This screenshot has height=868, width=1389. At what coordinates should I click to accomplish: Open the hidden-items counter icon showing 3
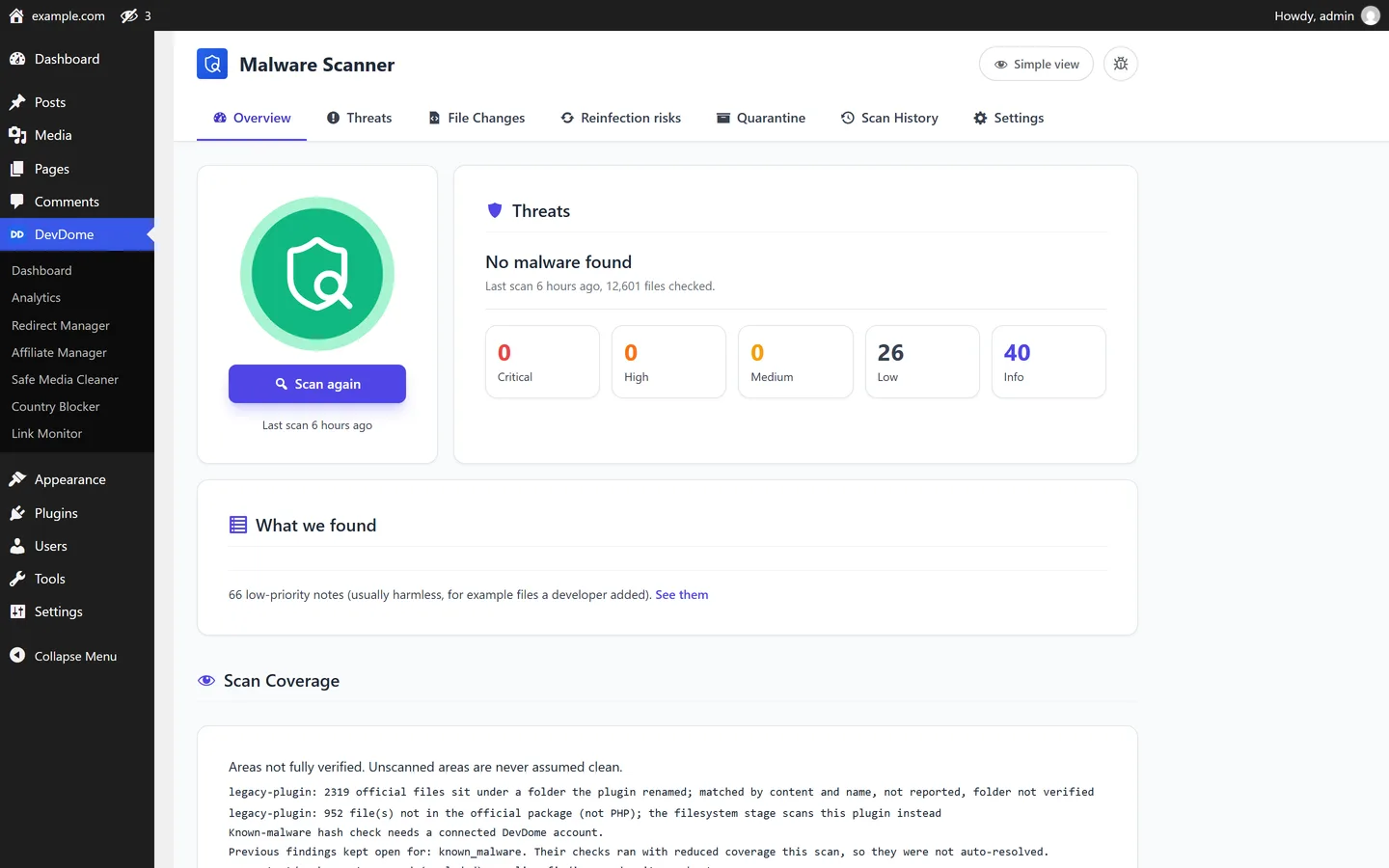coord(136,15)
